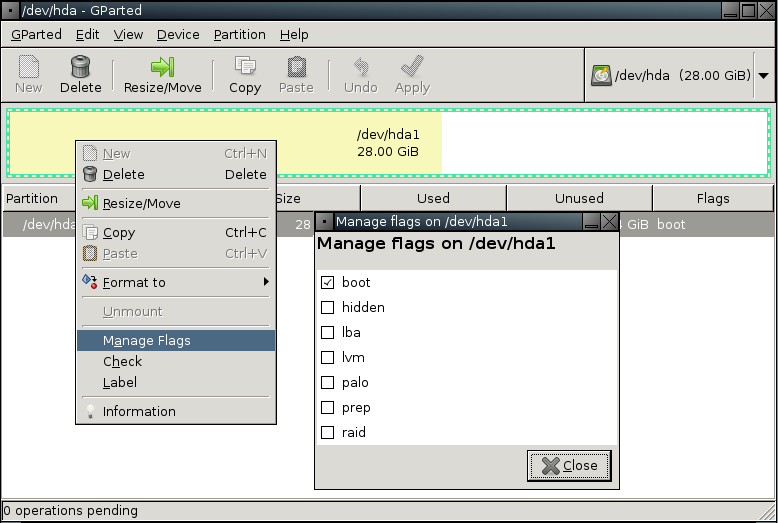Click the Format to icon in context menu
This screenshot has height=523, width=778.
click(x=90, y=282)
